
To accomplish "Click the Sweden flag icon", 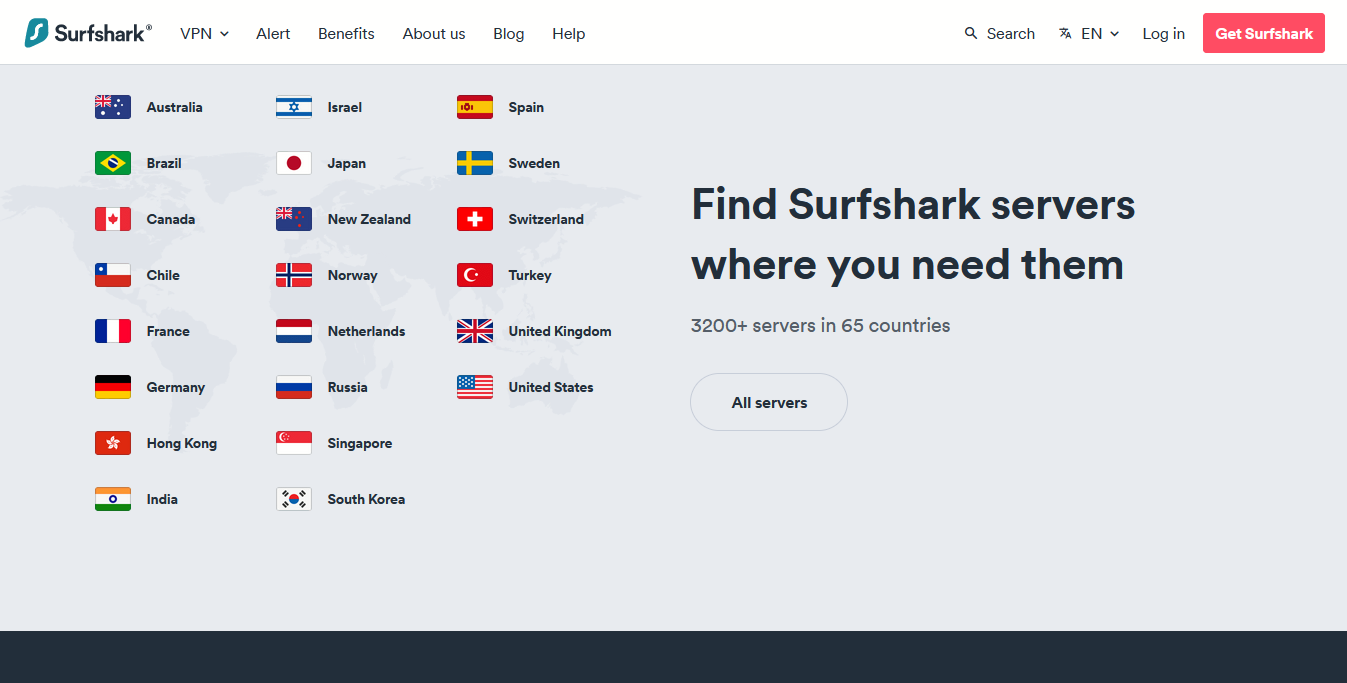I will pyautogui.click(x=475, y=163).
